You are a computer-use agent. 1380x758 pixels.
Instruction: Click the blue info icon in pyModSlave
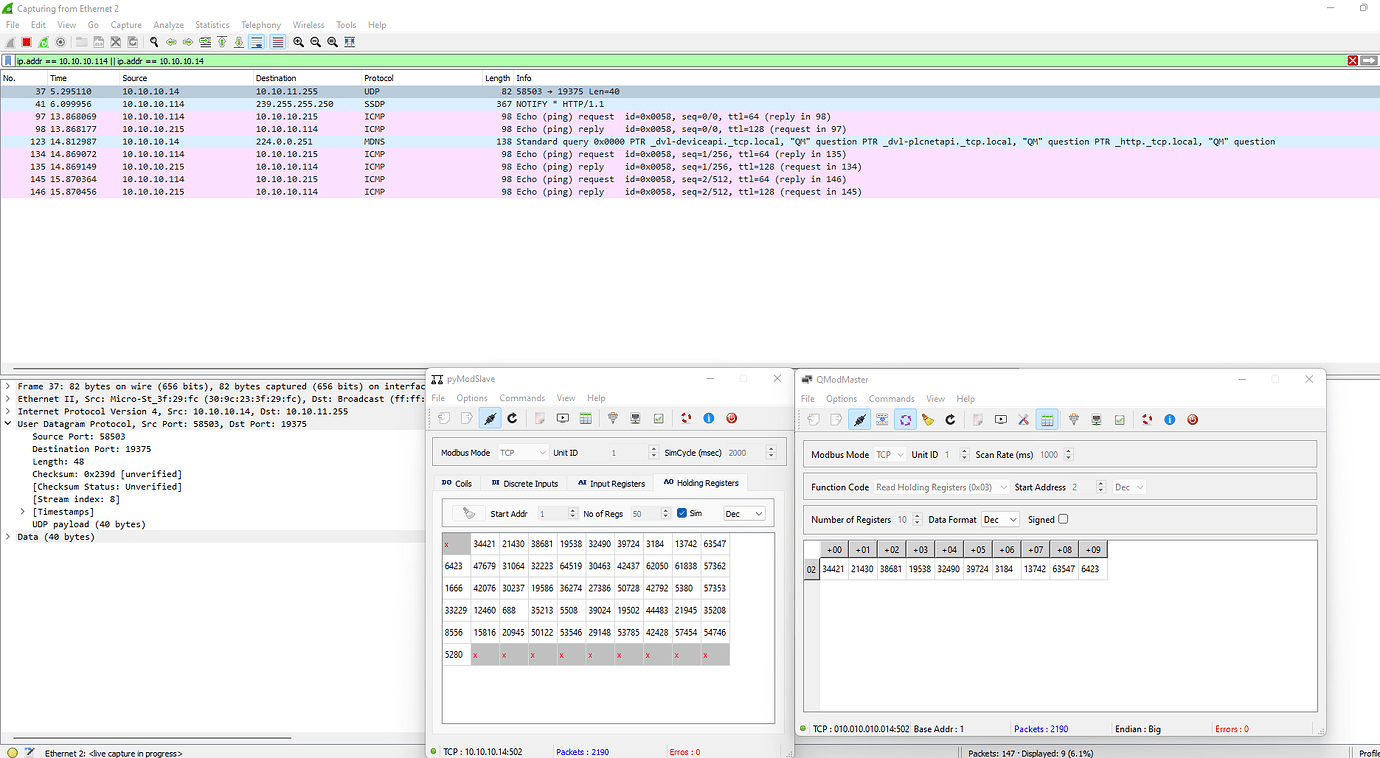[x=709, y=418]
